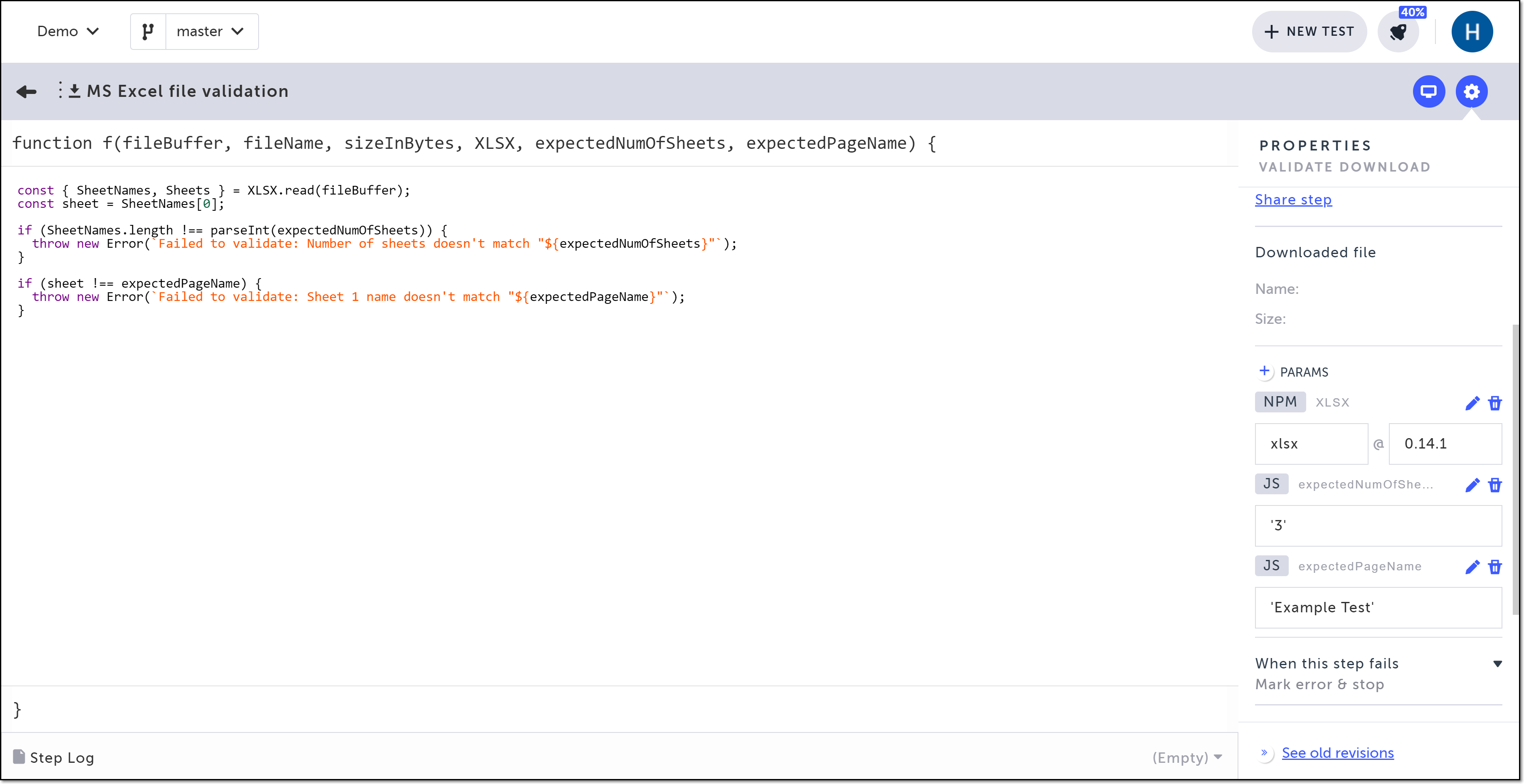1524x784 pixels.
Task: Click the git branch icon
Action: coord(148,31)
